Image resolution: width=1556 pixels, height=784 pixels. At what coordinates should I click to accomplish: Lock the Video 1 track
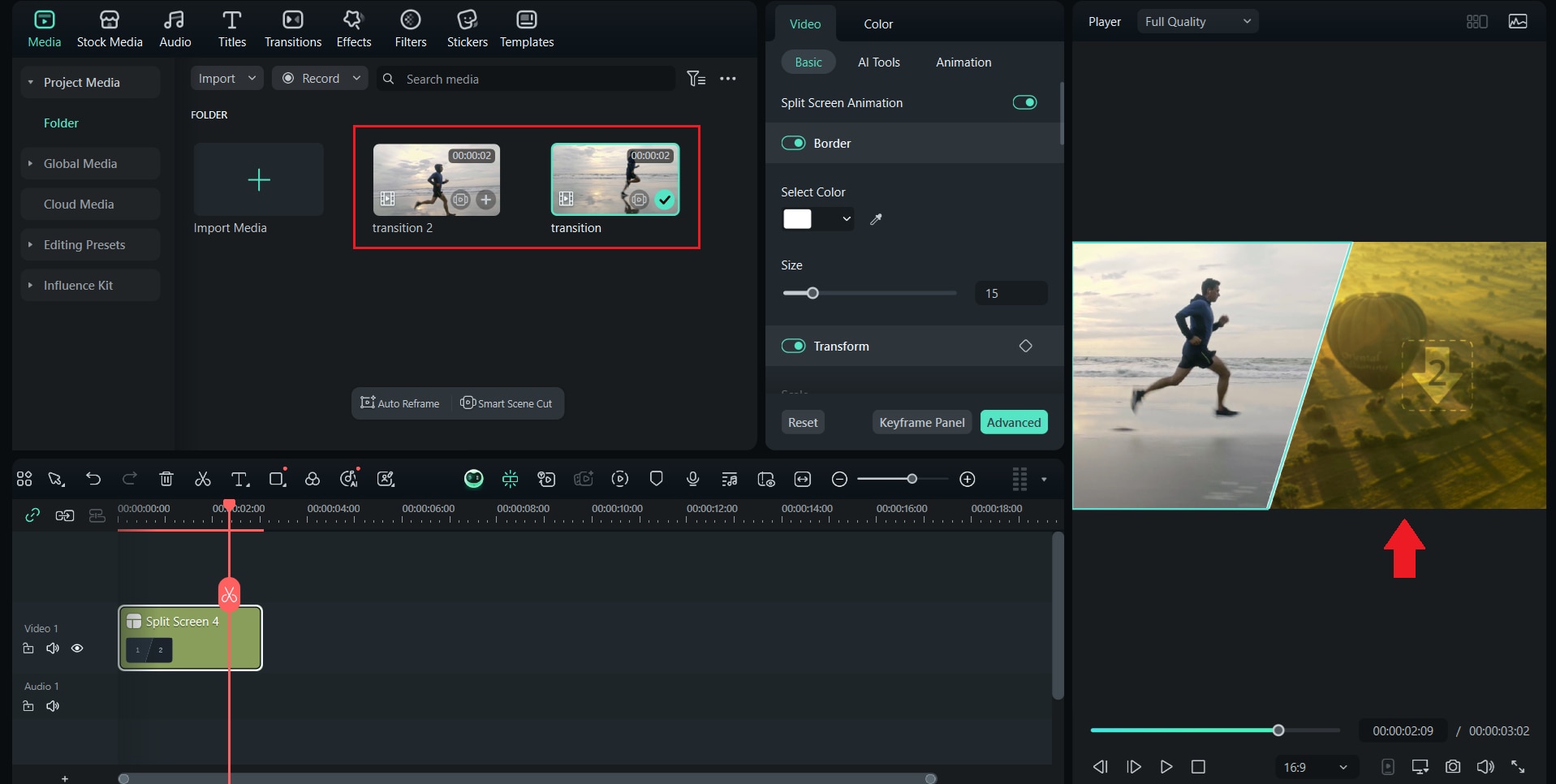[x=28, y=648]
